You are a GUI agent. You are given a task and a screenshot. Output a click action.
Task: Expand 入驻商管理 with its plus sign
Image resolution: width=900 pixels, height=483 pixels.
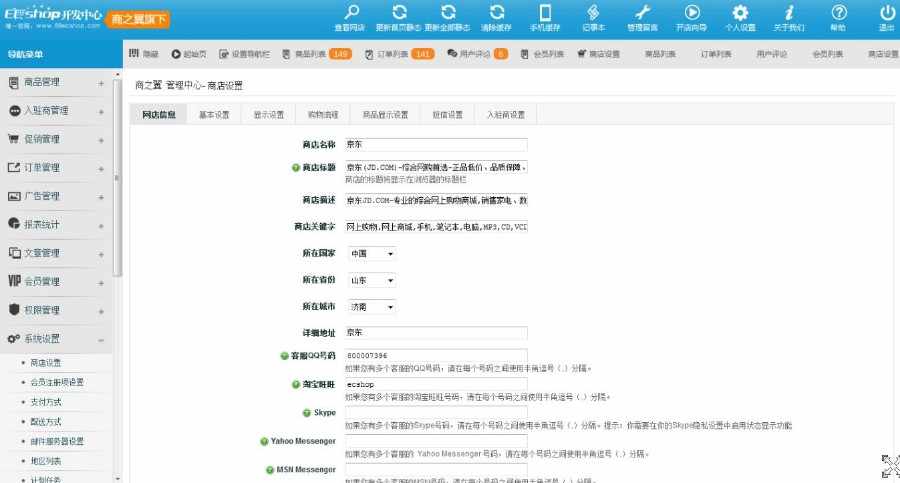(x=101, y=111)
